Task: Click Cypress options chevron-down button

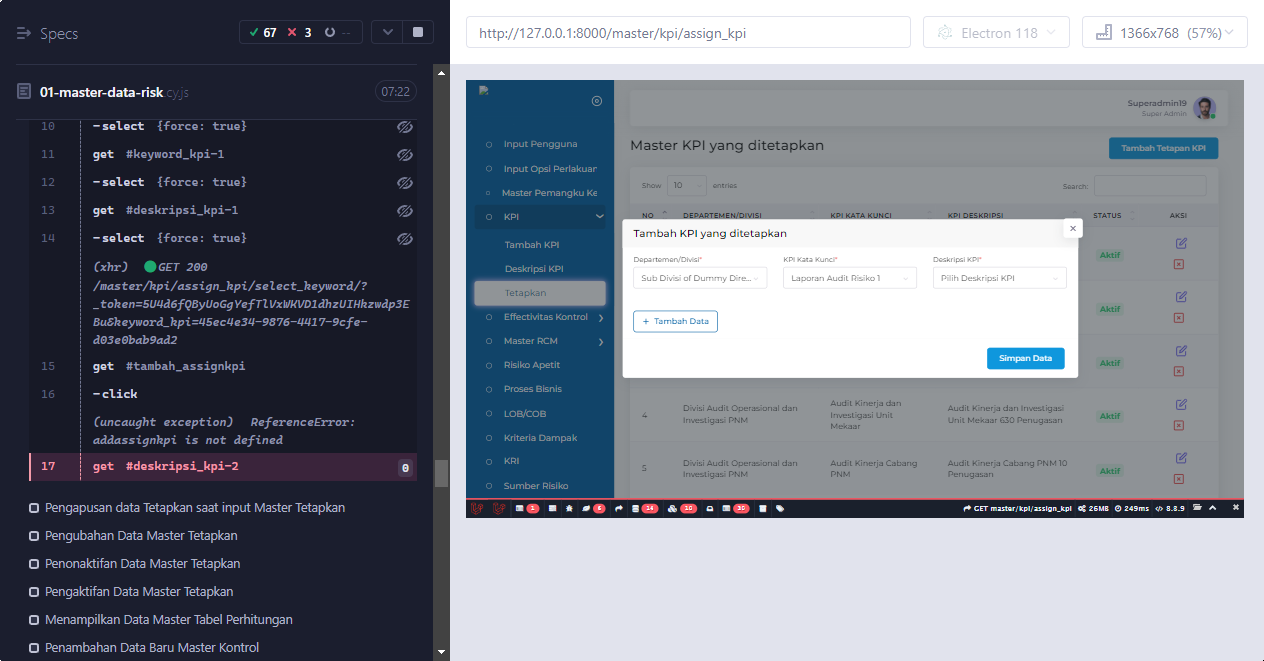Action: point(386,32)
